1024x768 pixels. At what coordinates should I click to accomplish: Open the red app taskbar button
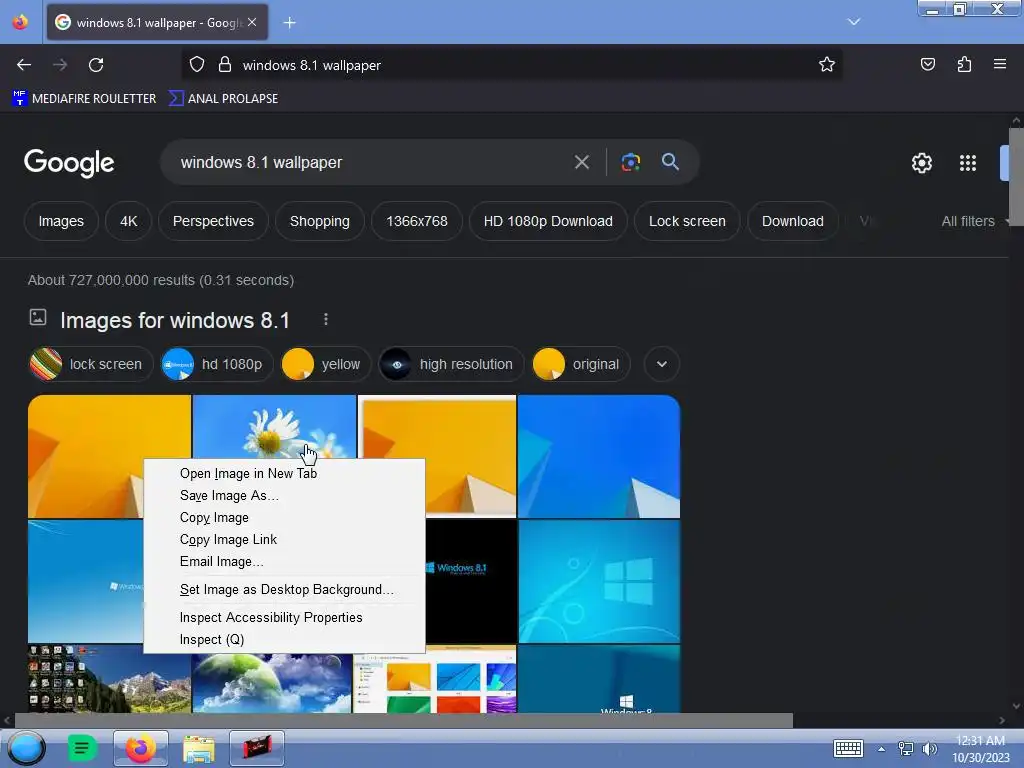pos(257,748)
